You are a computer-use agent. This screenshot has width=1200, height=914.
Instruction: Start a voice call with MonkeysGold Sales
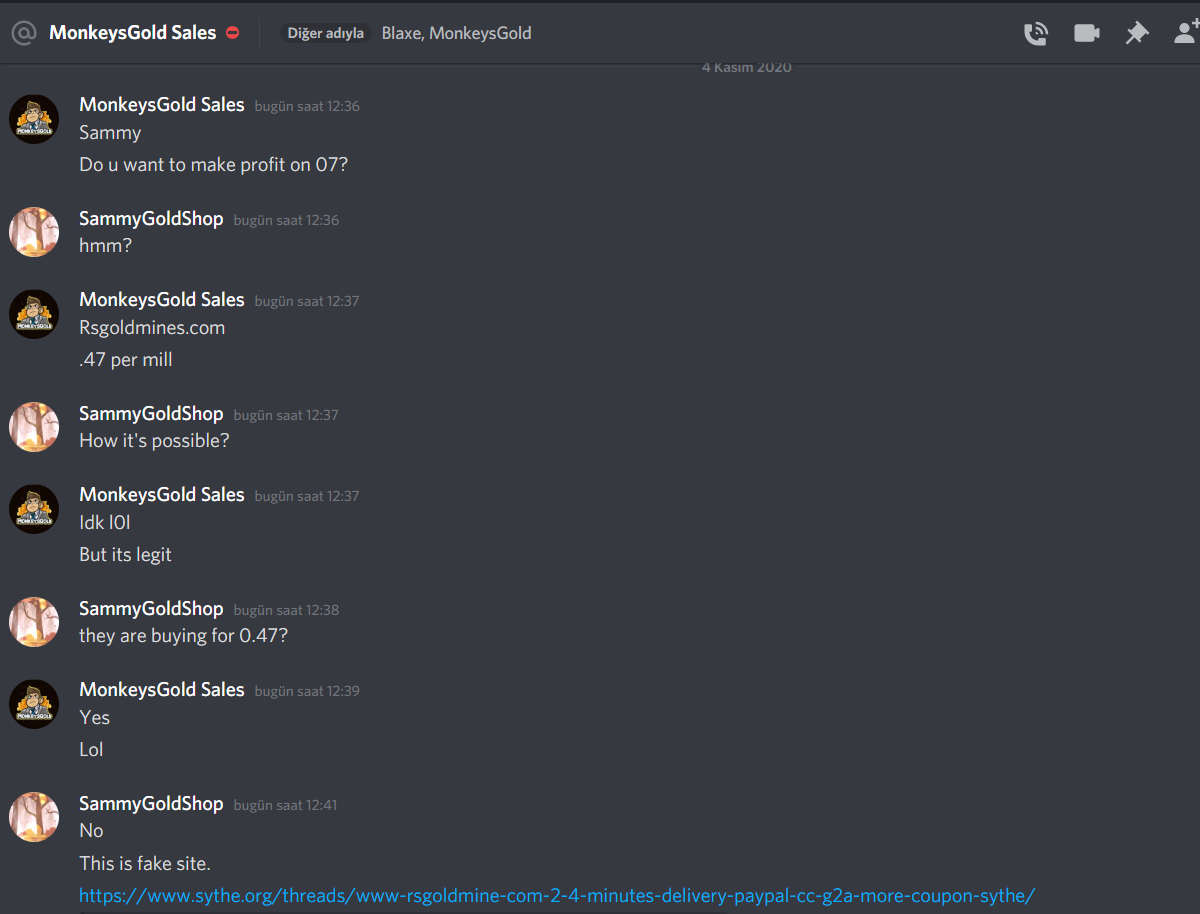(1035, 33)
